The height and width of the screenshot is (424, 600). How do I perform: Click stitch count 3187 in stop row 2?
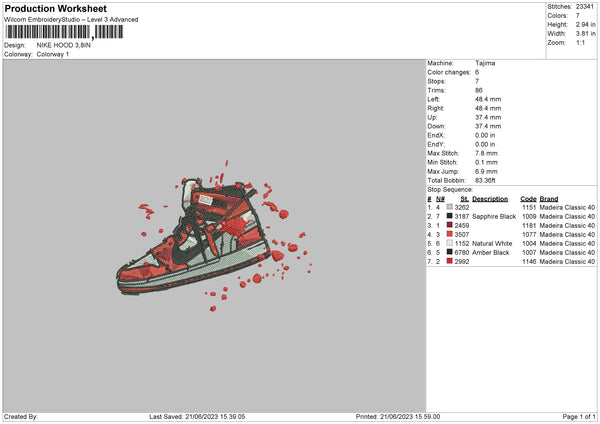point(462,217)
